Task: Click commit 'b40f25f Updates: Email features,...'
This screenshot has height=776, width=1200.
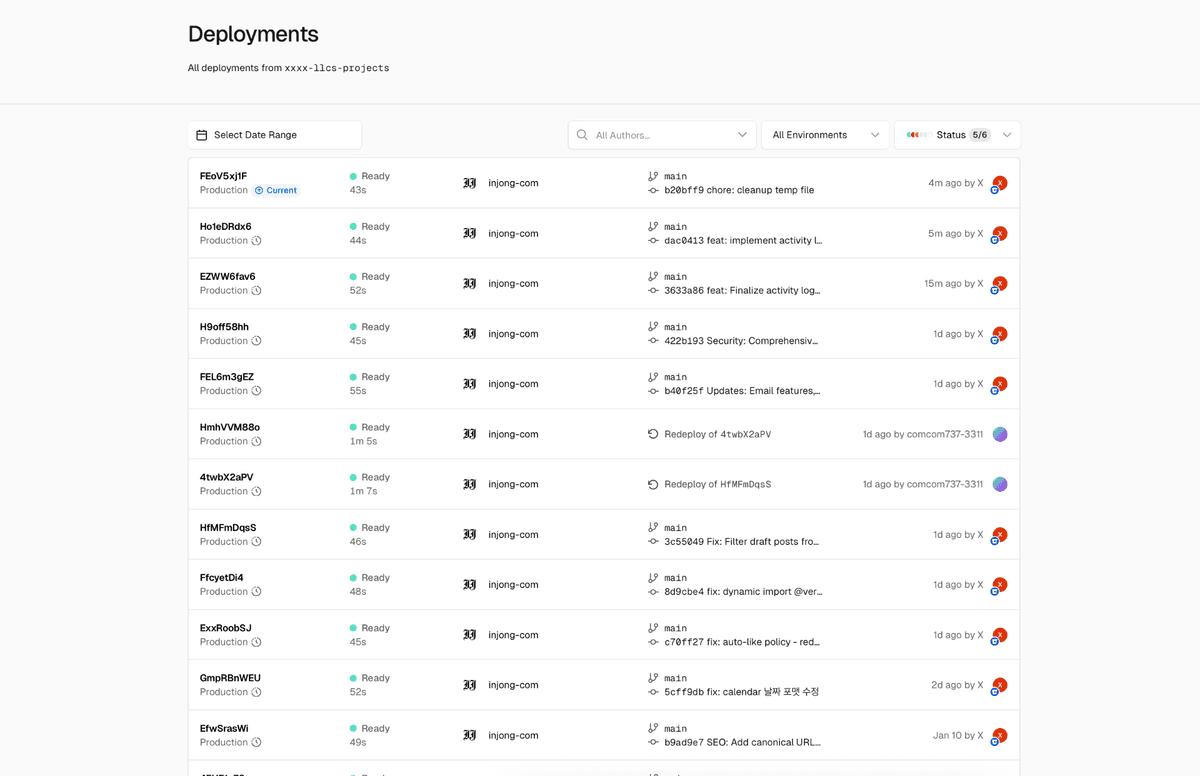Action: click(x=742, y=391)
